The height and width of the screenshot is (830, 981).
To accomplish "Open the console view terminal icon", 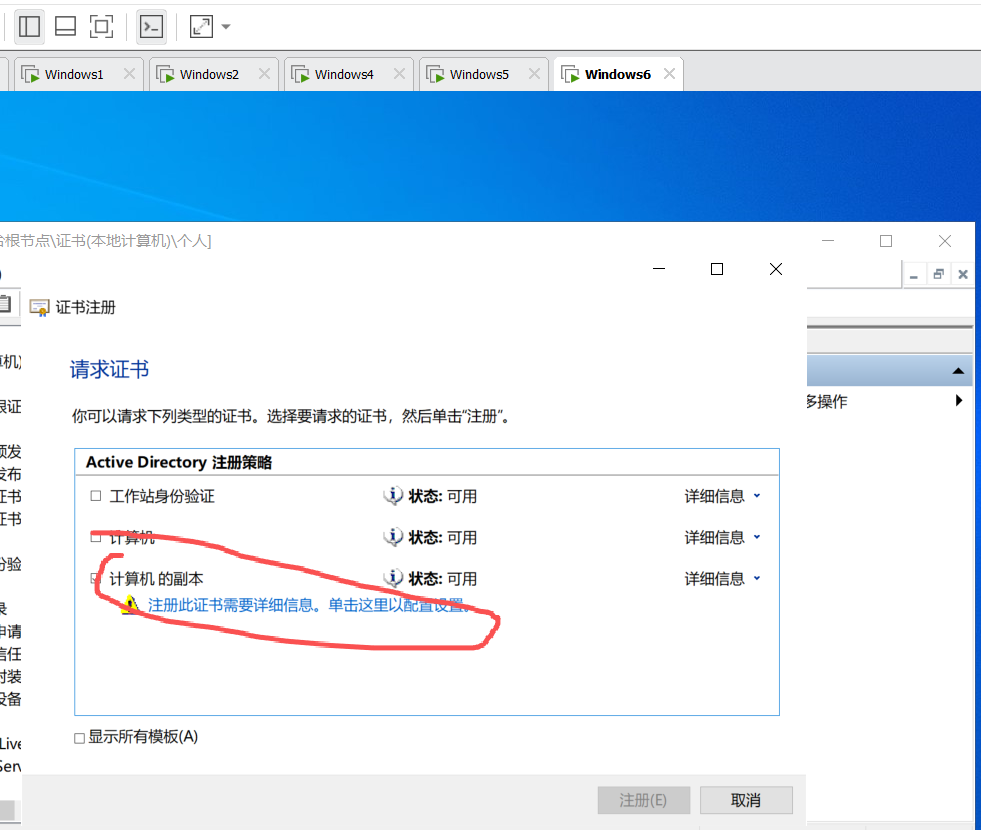I will click(x=151, y=26).
